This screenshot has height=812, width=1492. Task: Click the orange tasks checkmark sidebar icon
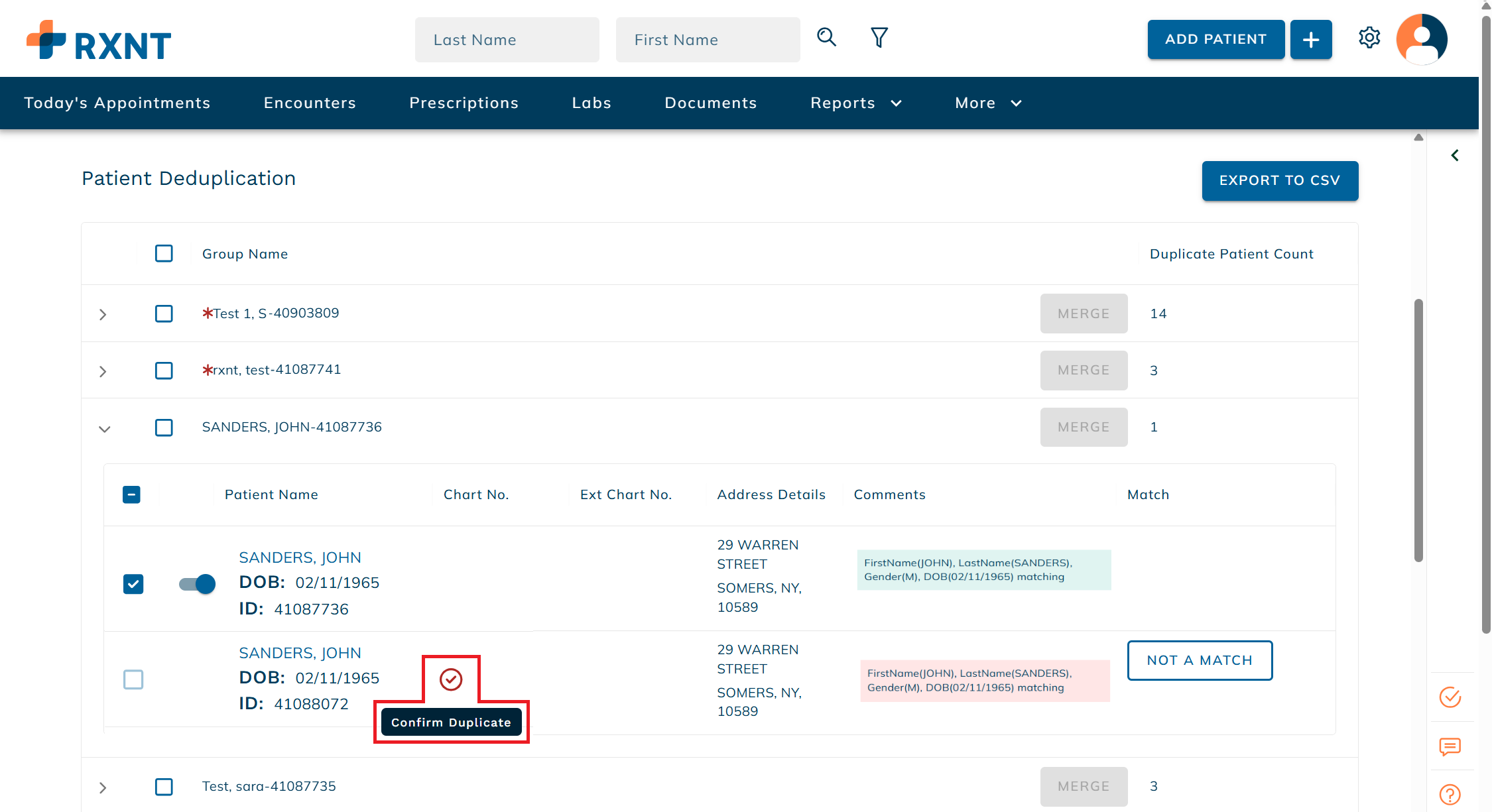coord(1450,697)
